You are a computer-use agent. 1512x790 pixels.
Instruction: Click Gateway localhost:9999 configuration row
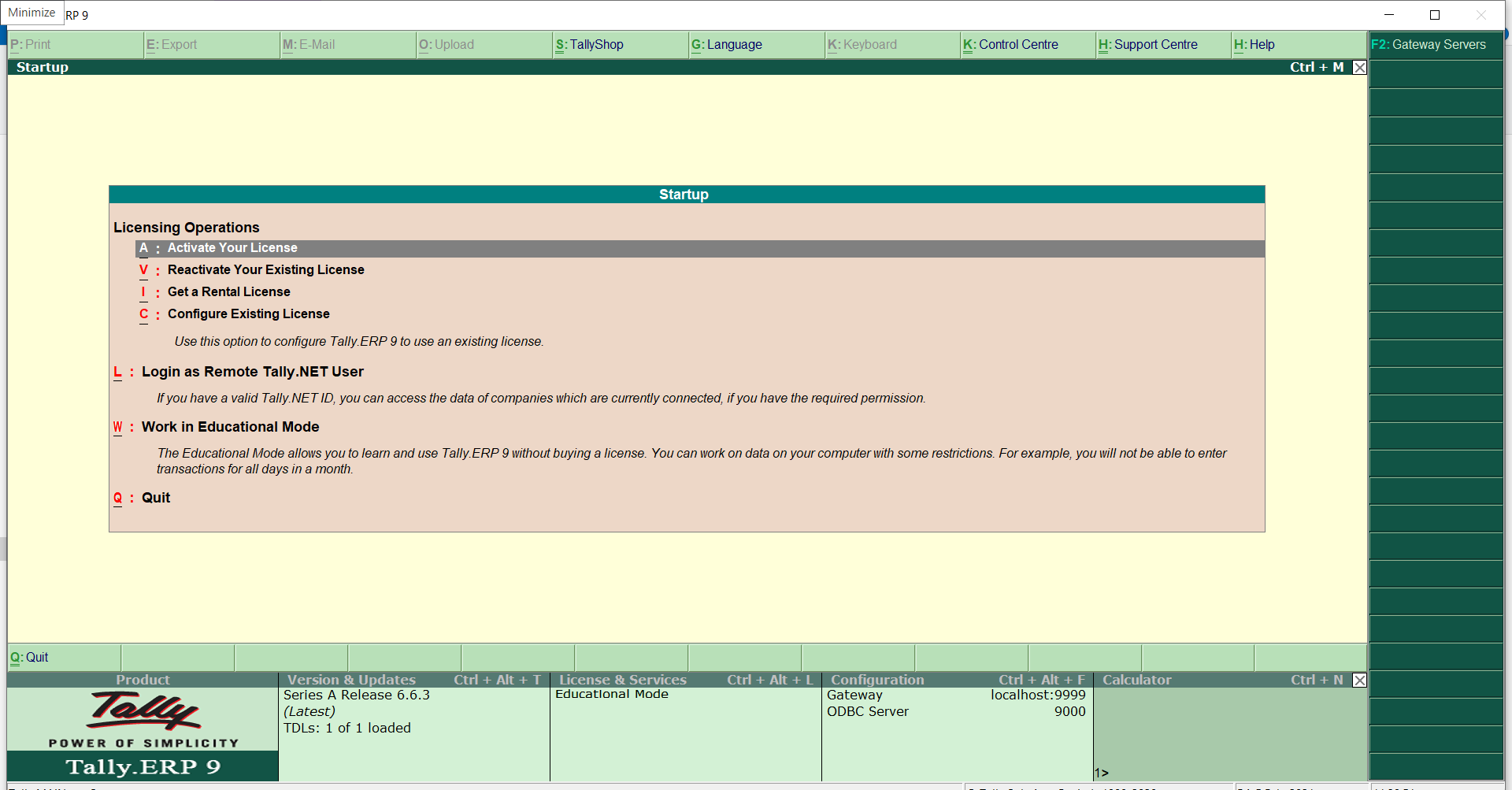(956, 695)
